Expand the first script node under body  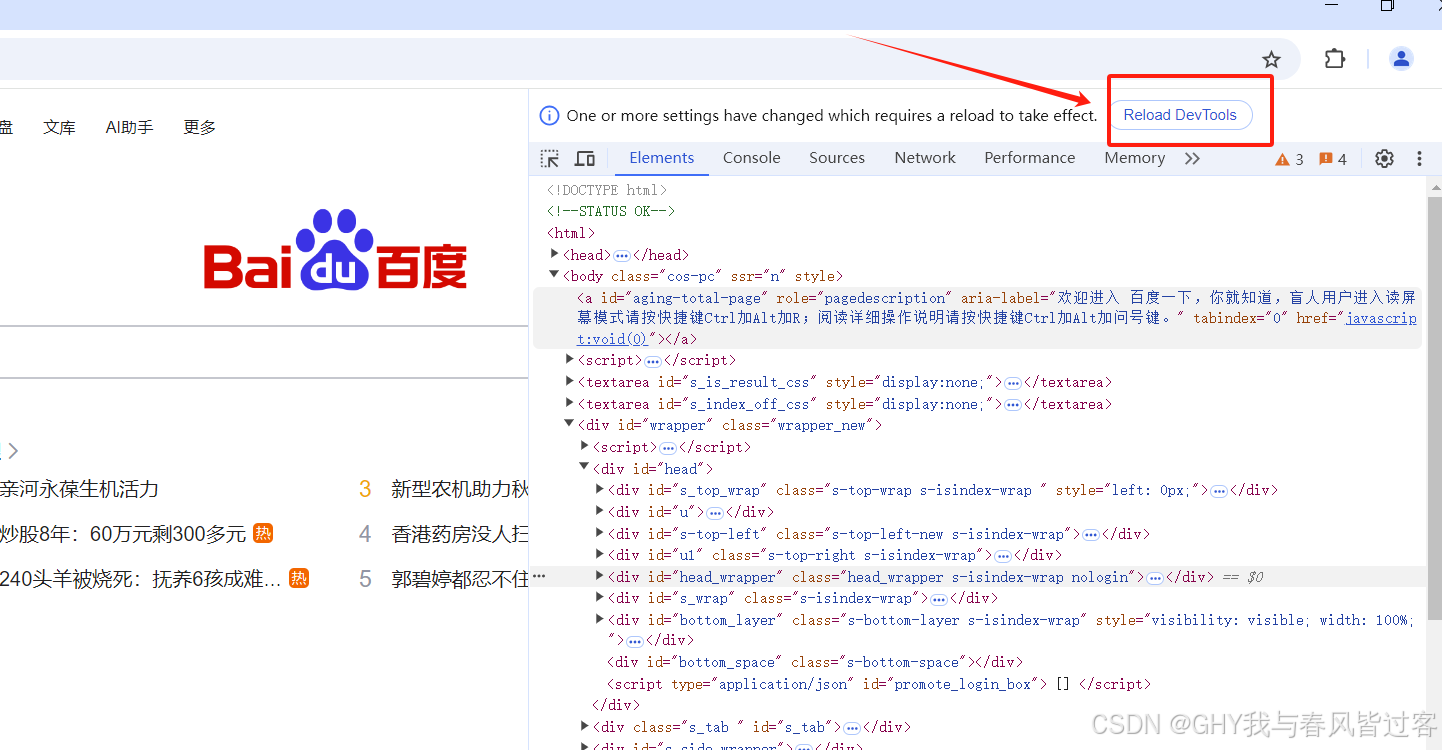(570, 359)
